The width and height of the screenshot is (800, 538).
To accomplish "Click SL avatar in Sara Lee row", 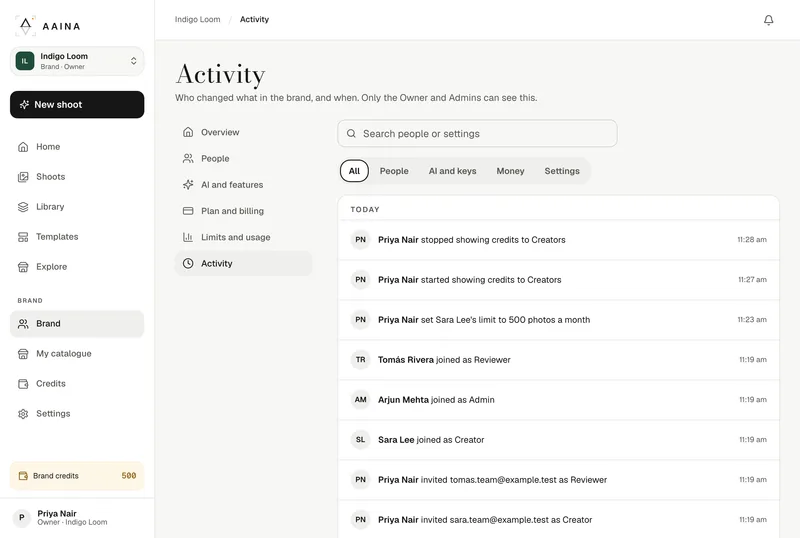I will pyautogui.click(x=360, y=439).
